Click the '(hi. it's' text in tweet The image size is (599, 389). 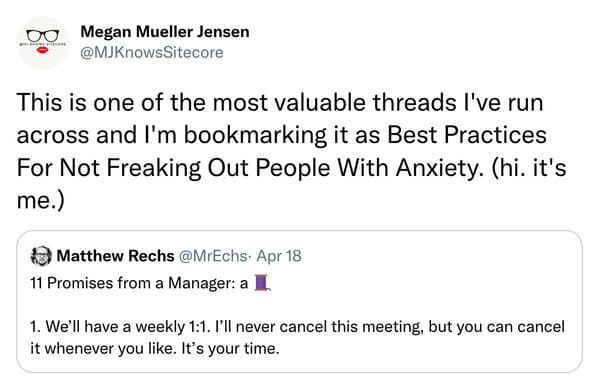click(529, 167)
